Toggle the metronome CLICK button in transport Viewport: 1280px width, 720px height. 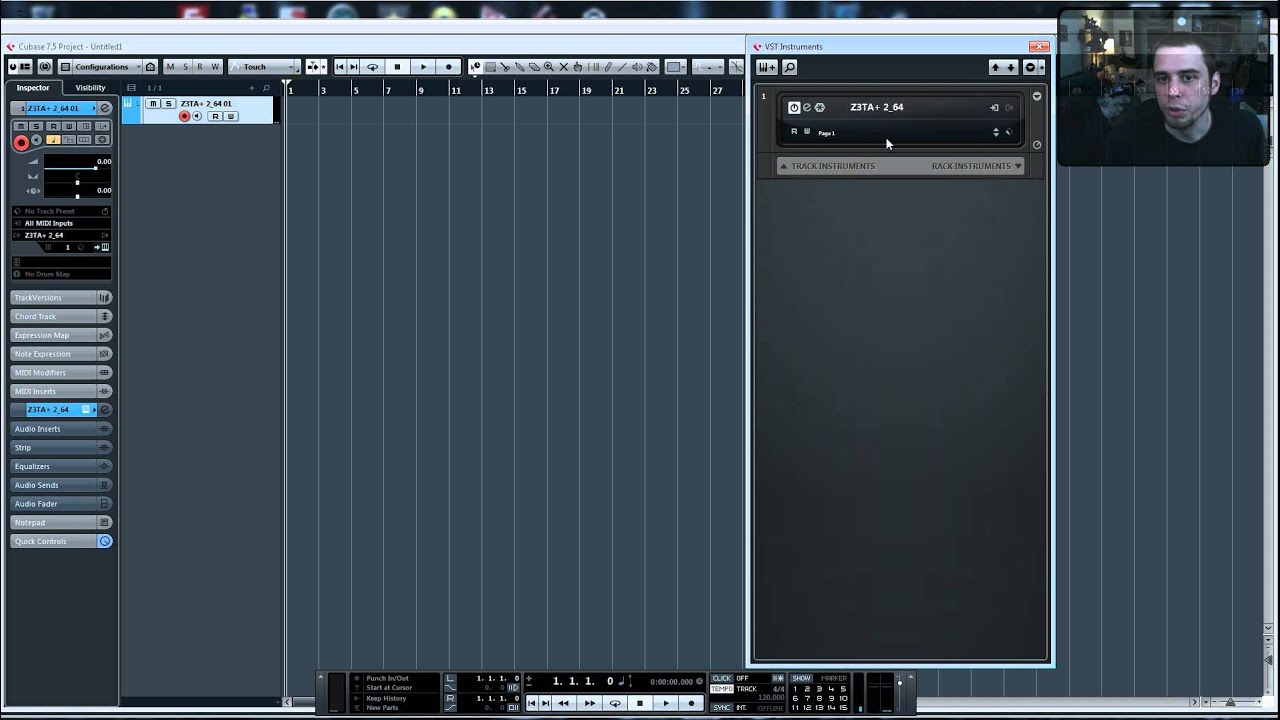(721, 678)
